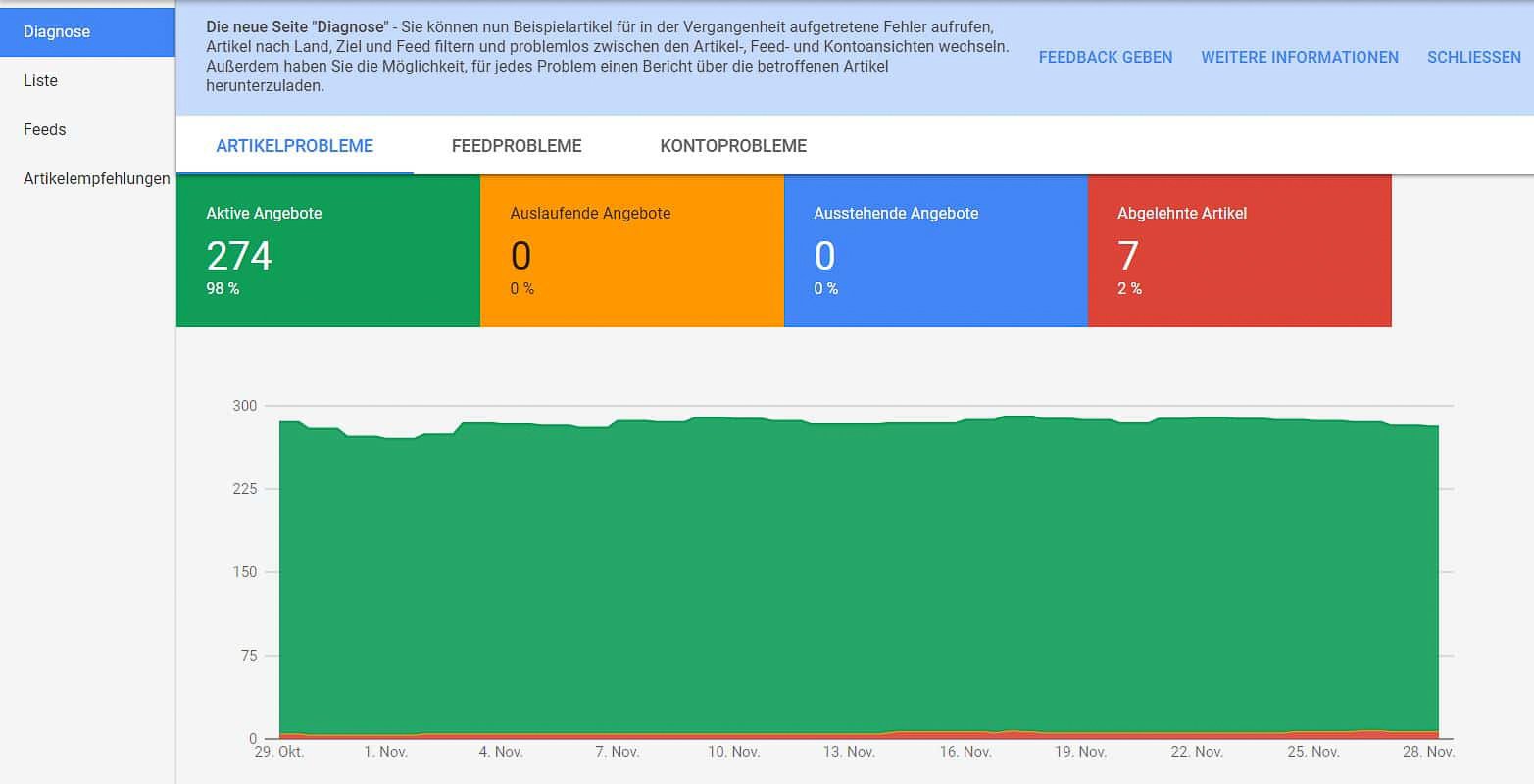
Task: Click the FEEDBACK GEBEN link
Action: 1105,58
